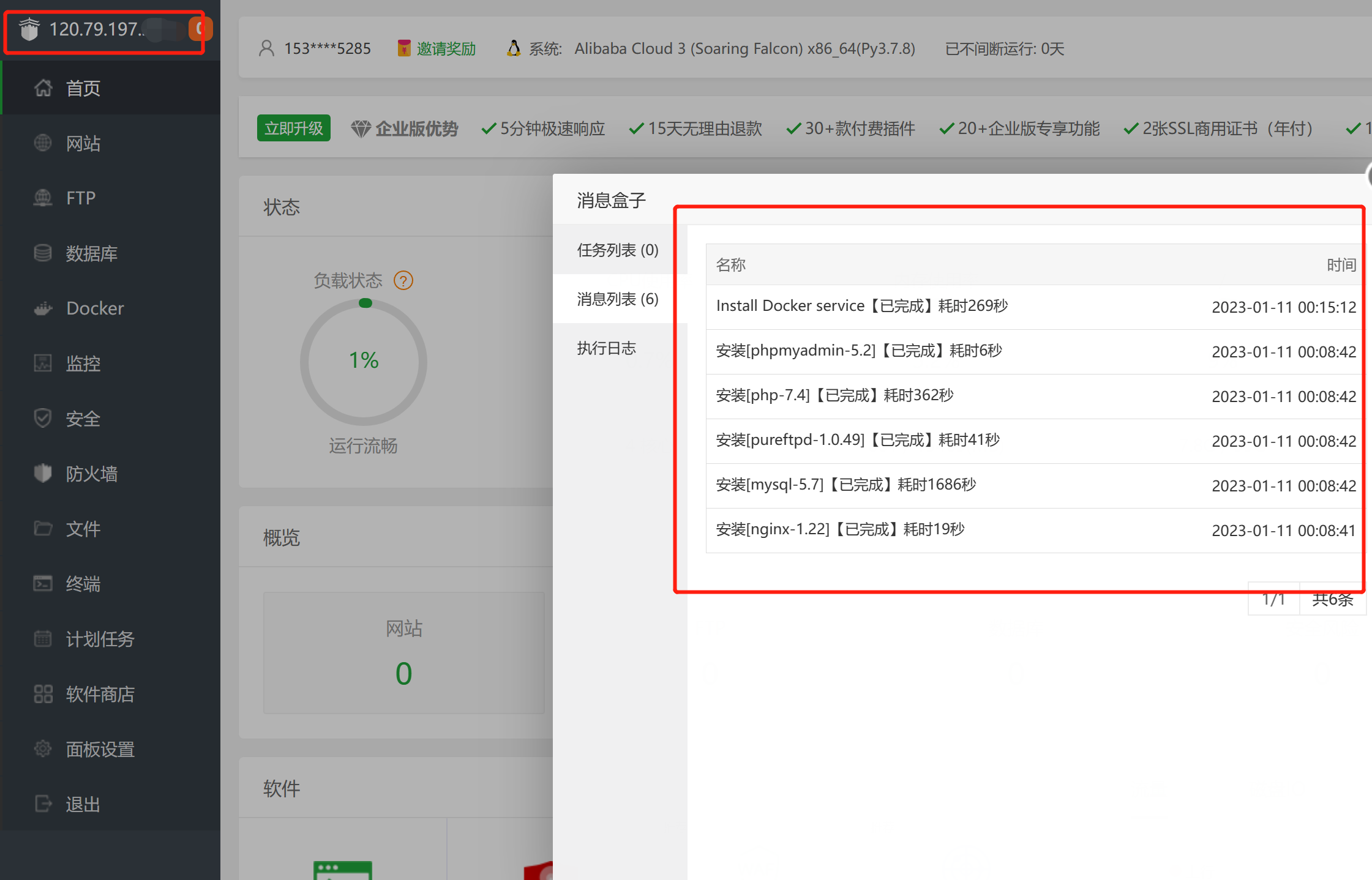Open the 首页 home page
This screenshot has height=880, width=1372.
tap(110, 88)
